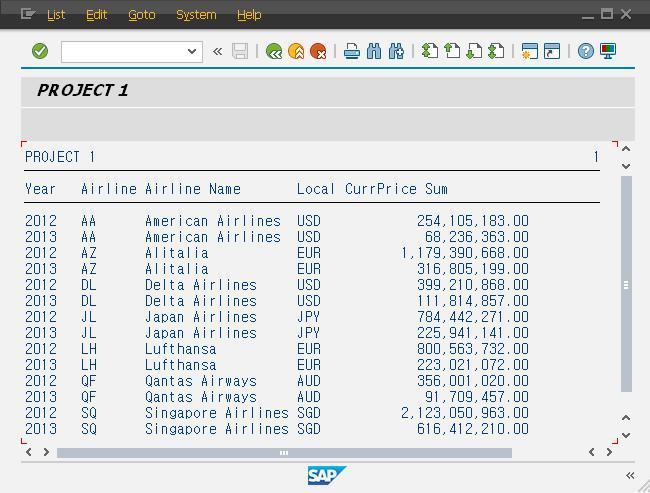
Task: Click the left arrow at horizontal scrollbar start
Action: 28,452
